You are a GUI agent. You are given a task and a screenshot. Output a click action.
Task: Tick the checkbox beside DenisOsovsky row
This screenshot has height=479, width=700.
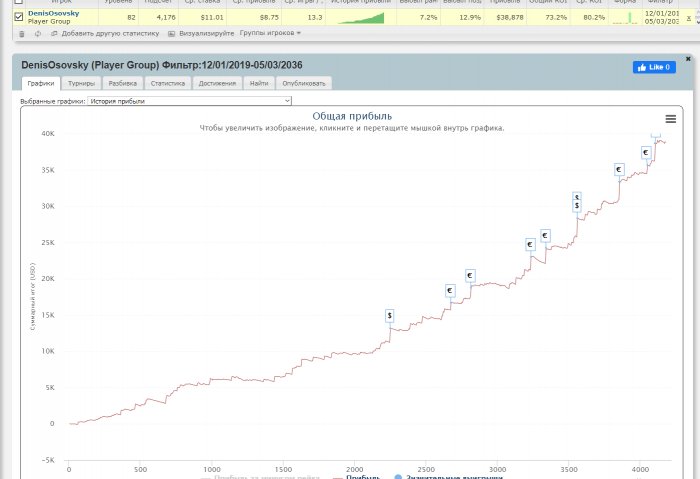19,17
